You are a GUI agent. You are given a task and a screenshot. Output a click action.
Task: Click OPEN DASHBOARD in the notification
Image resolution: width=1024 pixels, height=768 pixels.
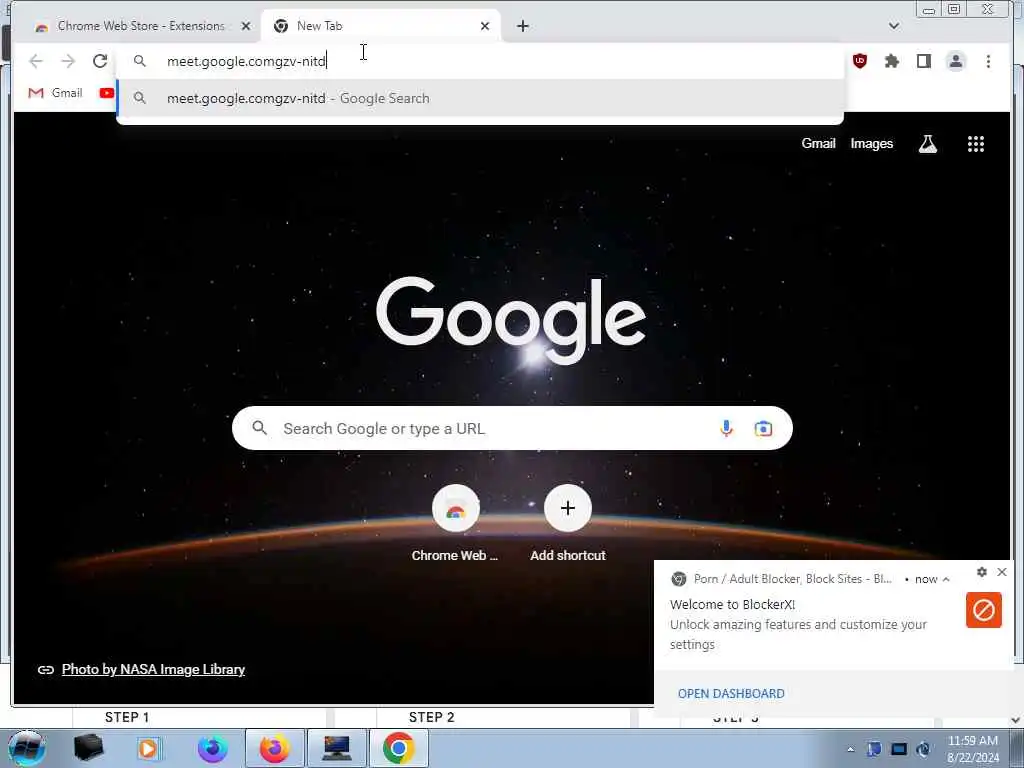pyautogui.click(x=731, y=694)
